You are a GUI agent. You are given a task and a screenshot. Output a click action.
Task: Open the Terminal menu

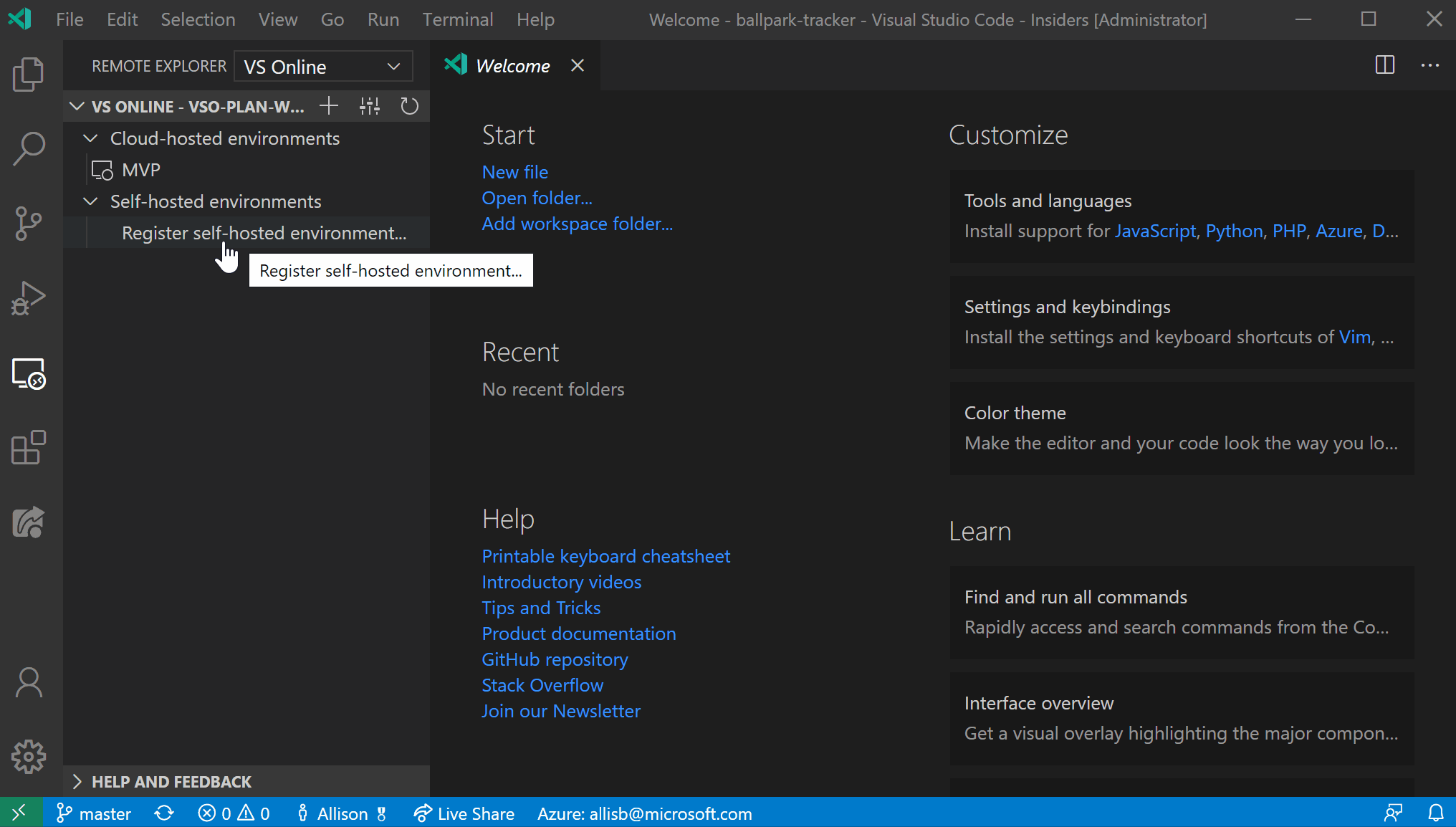coord(458,19)
